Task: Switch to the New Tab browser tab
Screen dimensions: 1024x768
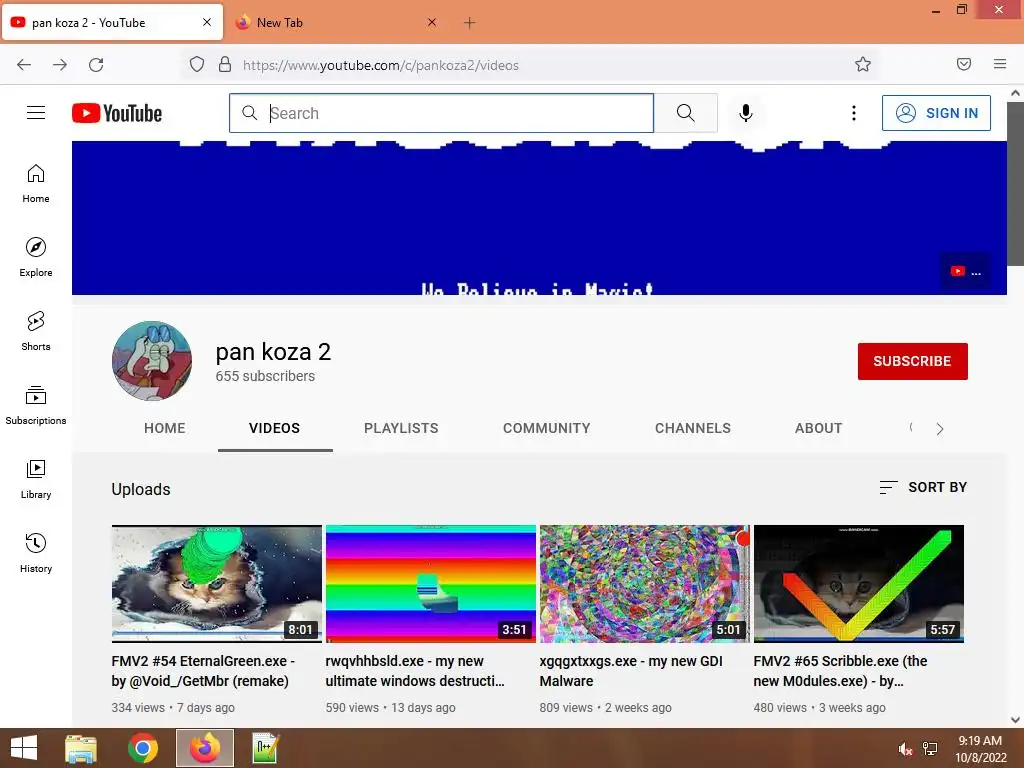Action: click(x=336, y=23)
